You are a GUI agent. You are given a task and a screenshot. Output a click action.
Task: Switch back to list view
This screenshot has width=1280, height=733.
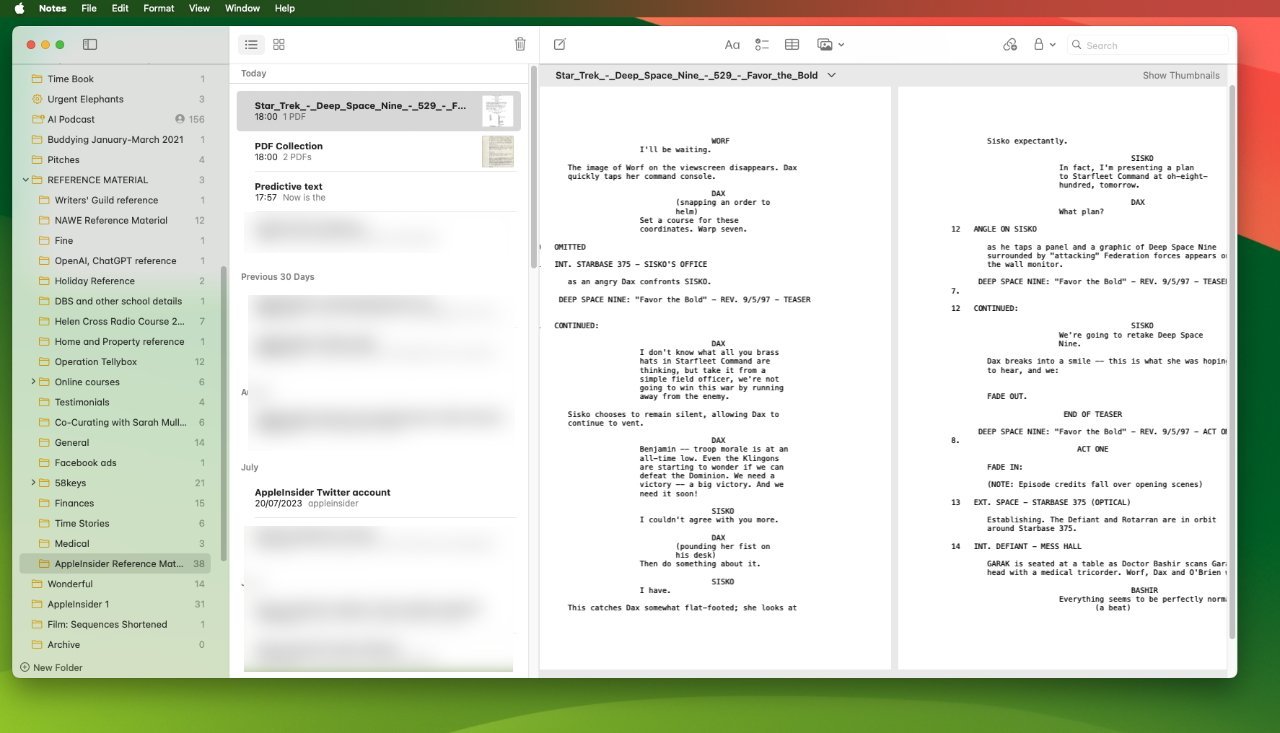click(251, 44)
